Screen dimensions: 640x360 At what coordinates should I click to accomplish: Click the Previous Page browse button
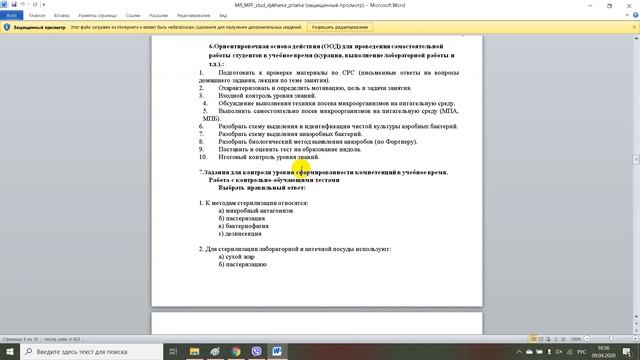pos(636,323)
